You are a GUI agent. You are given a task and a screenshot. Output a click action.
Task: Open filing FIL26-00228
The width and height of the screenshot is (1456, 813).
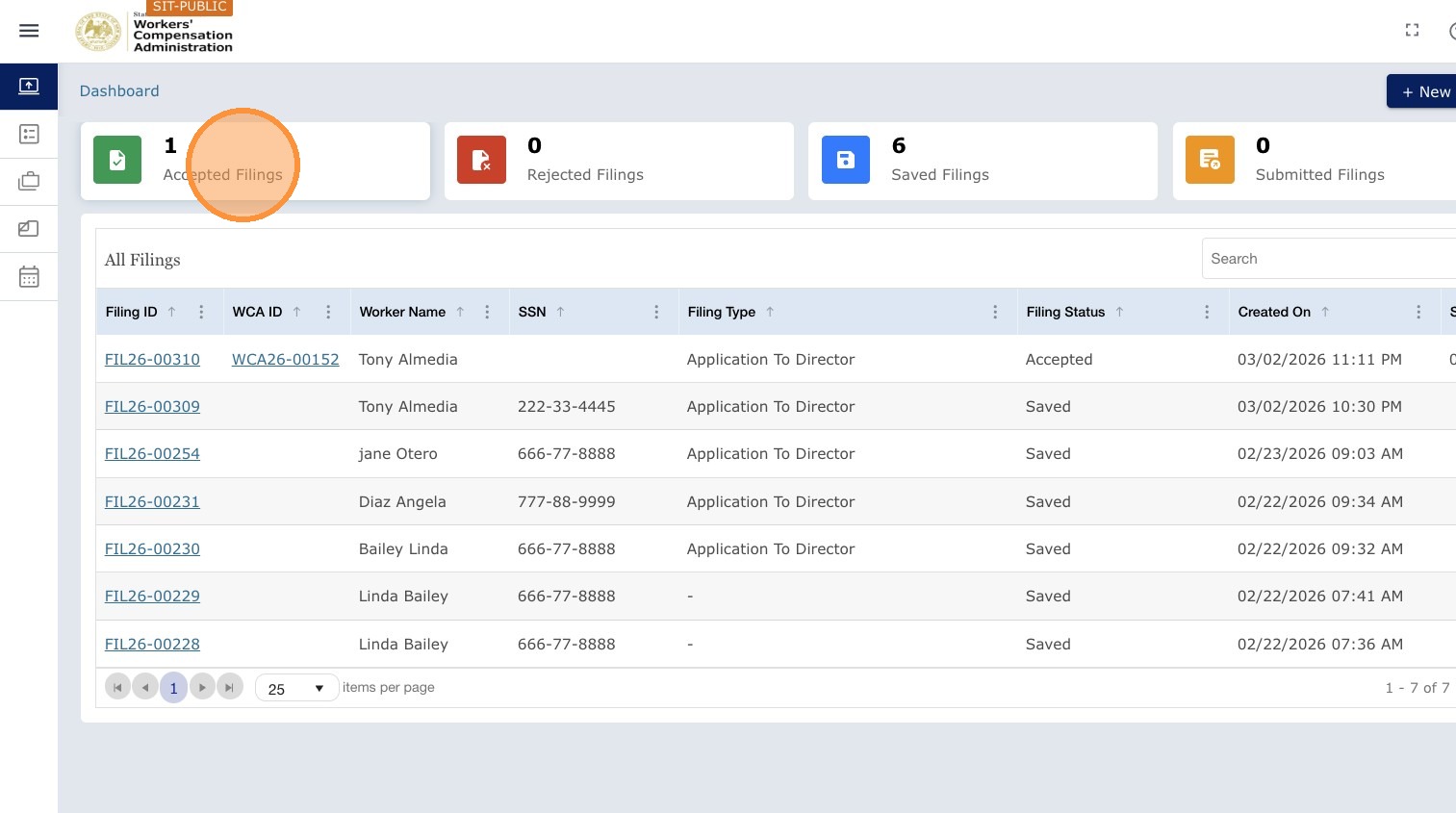[x=152, y=644]
